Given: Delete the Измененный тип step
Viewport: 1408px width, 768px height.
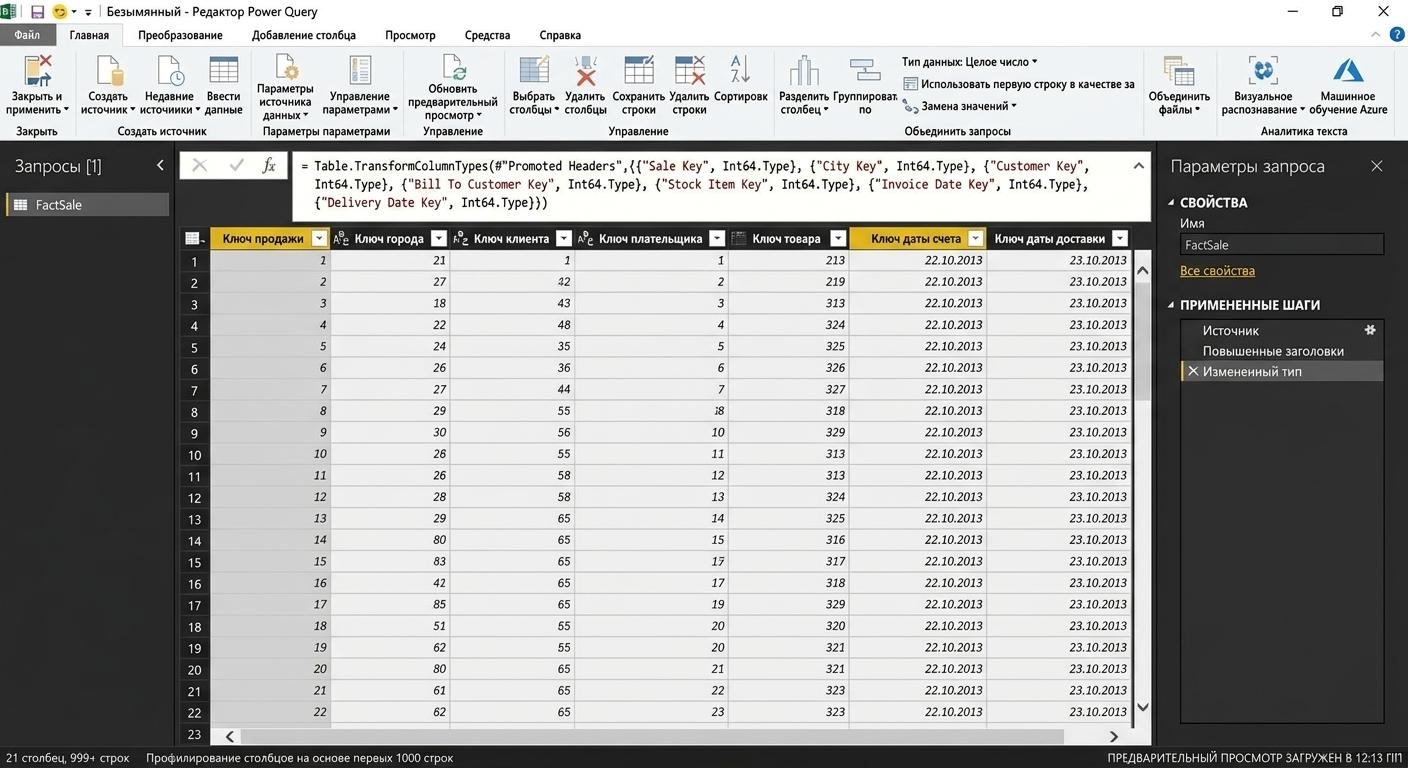Looking at the screenshot, I should point(1192,371).
